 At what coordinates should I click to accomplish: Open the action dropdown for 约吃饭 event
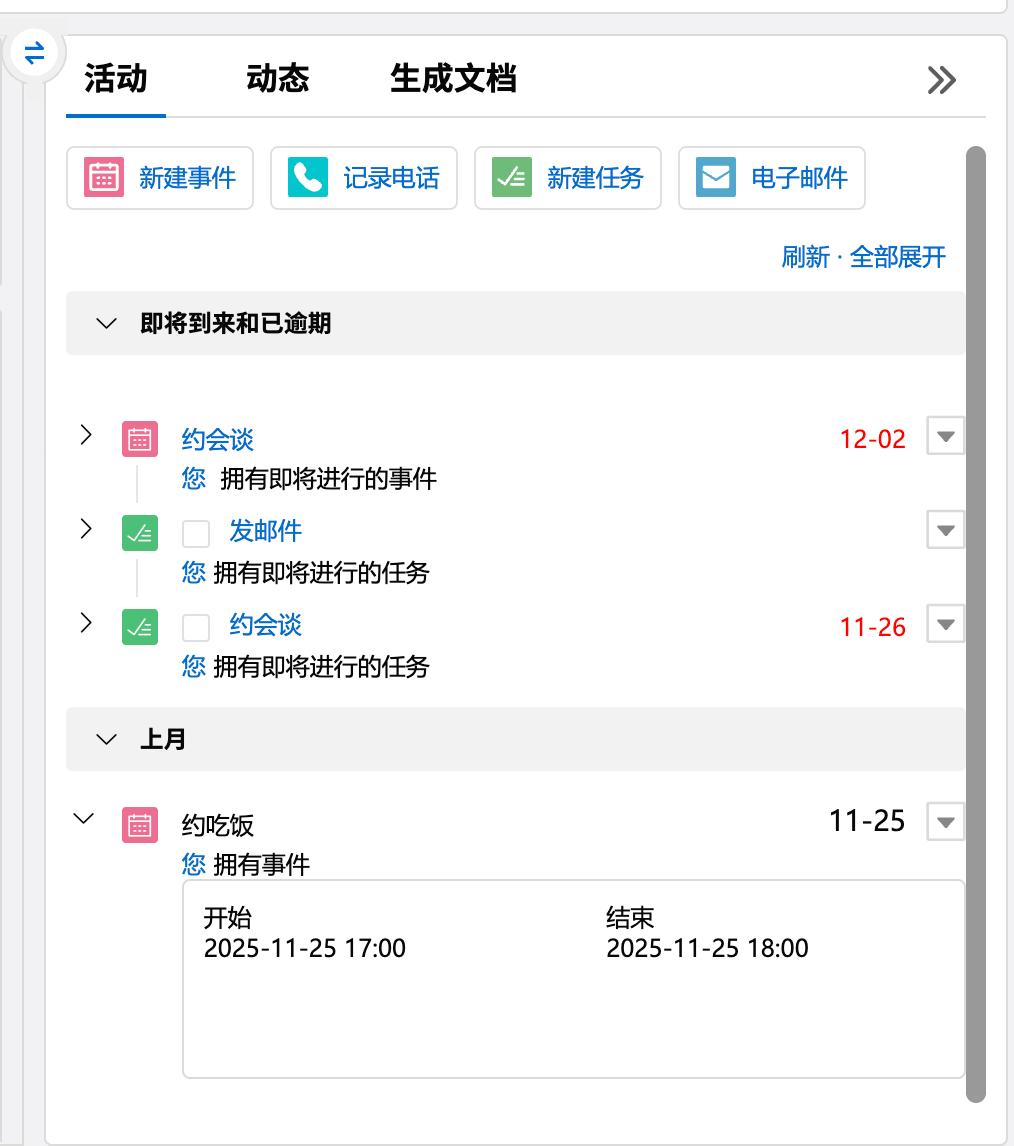coord(945,823)
